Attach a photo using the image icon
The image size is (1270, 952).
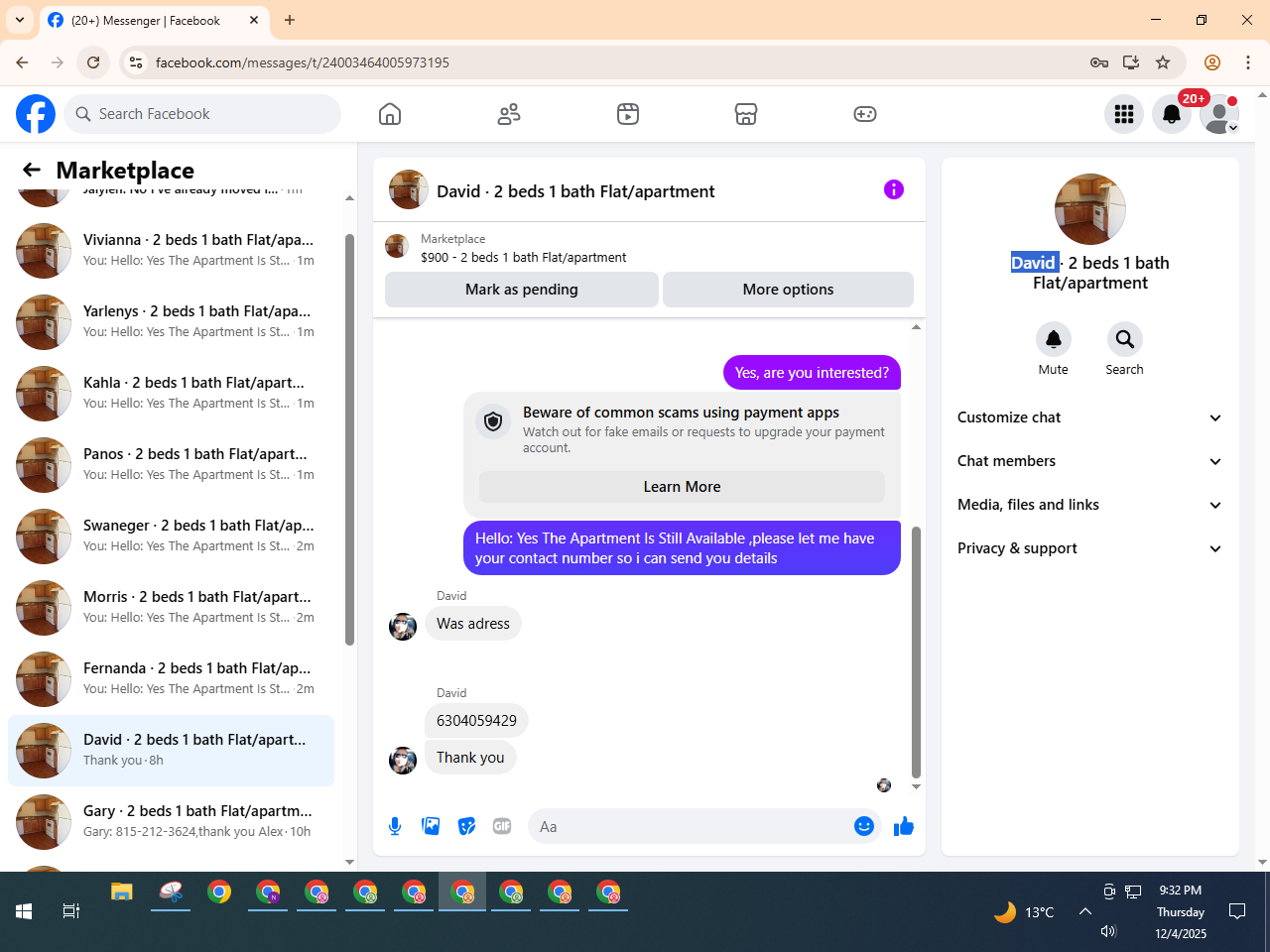[x=431, y=826]
